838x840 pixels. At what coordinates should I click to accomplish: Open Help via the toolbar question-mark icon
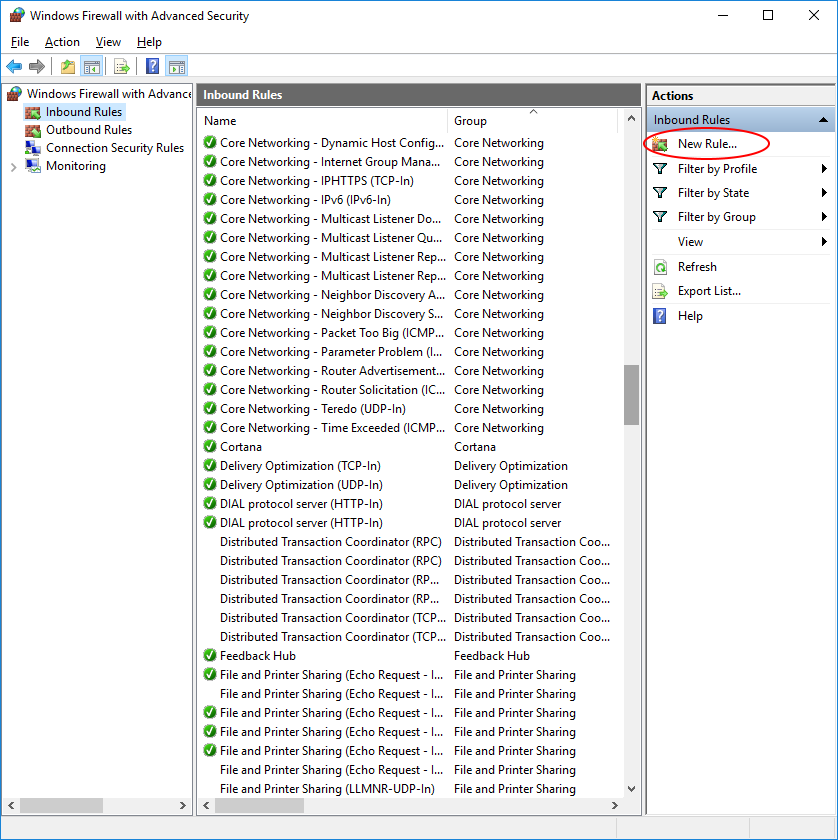pyautogui.click(x=153, y=67)
